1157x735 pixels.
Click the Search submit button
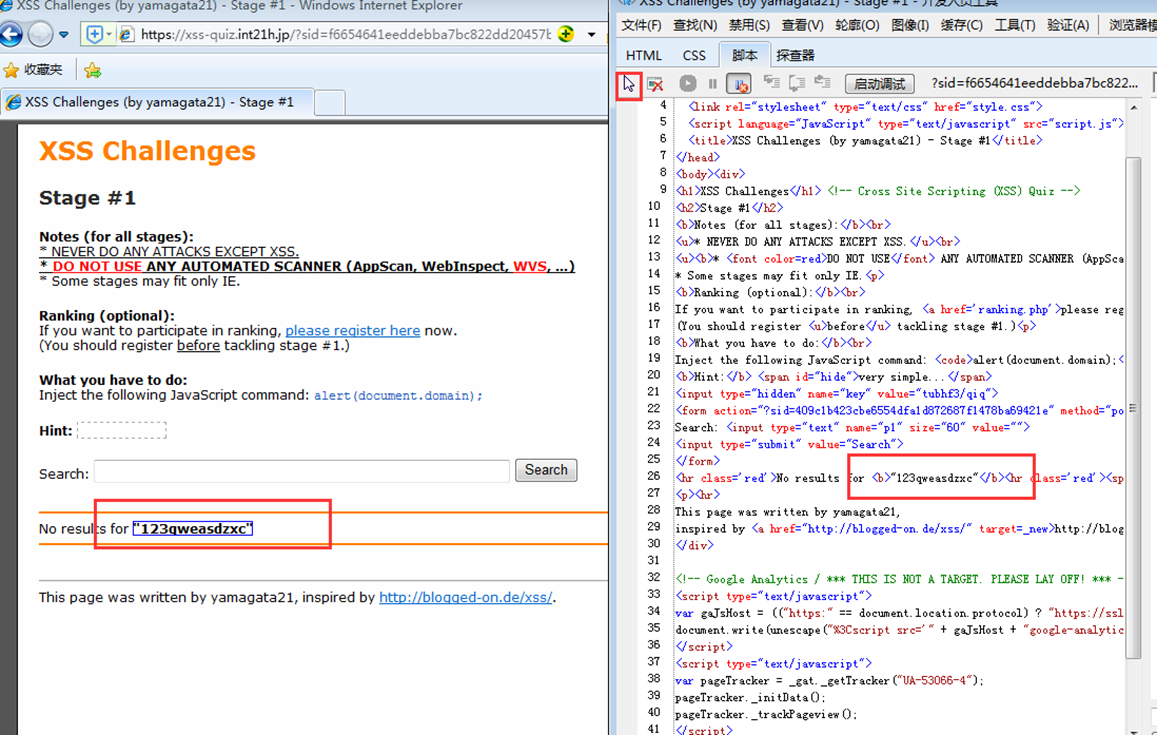coord(546,470)
